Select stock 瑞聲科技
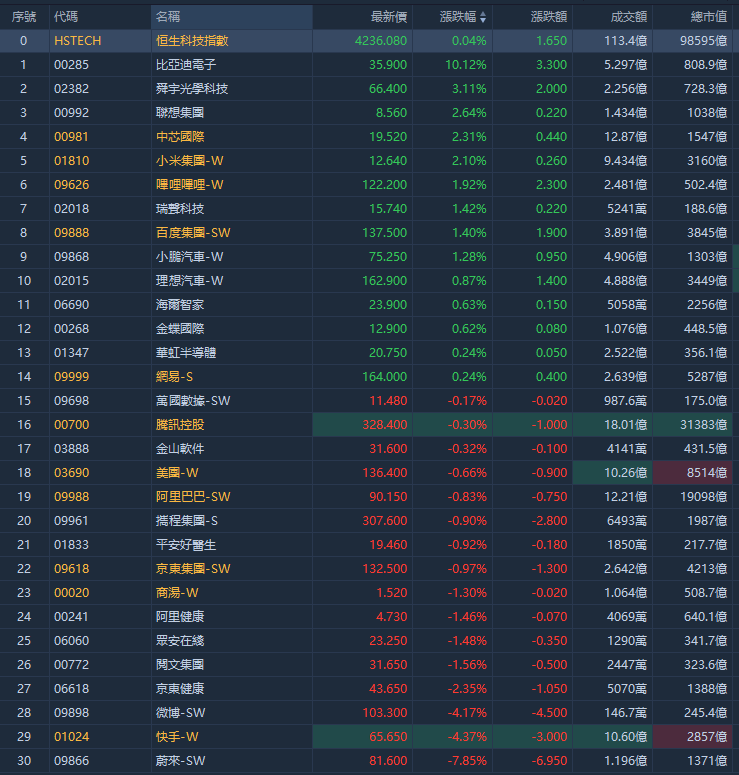Screen dimensions: 739x775 pyautogui.click(x=180, y=209)
